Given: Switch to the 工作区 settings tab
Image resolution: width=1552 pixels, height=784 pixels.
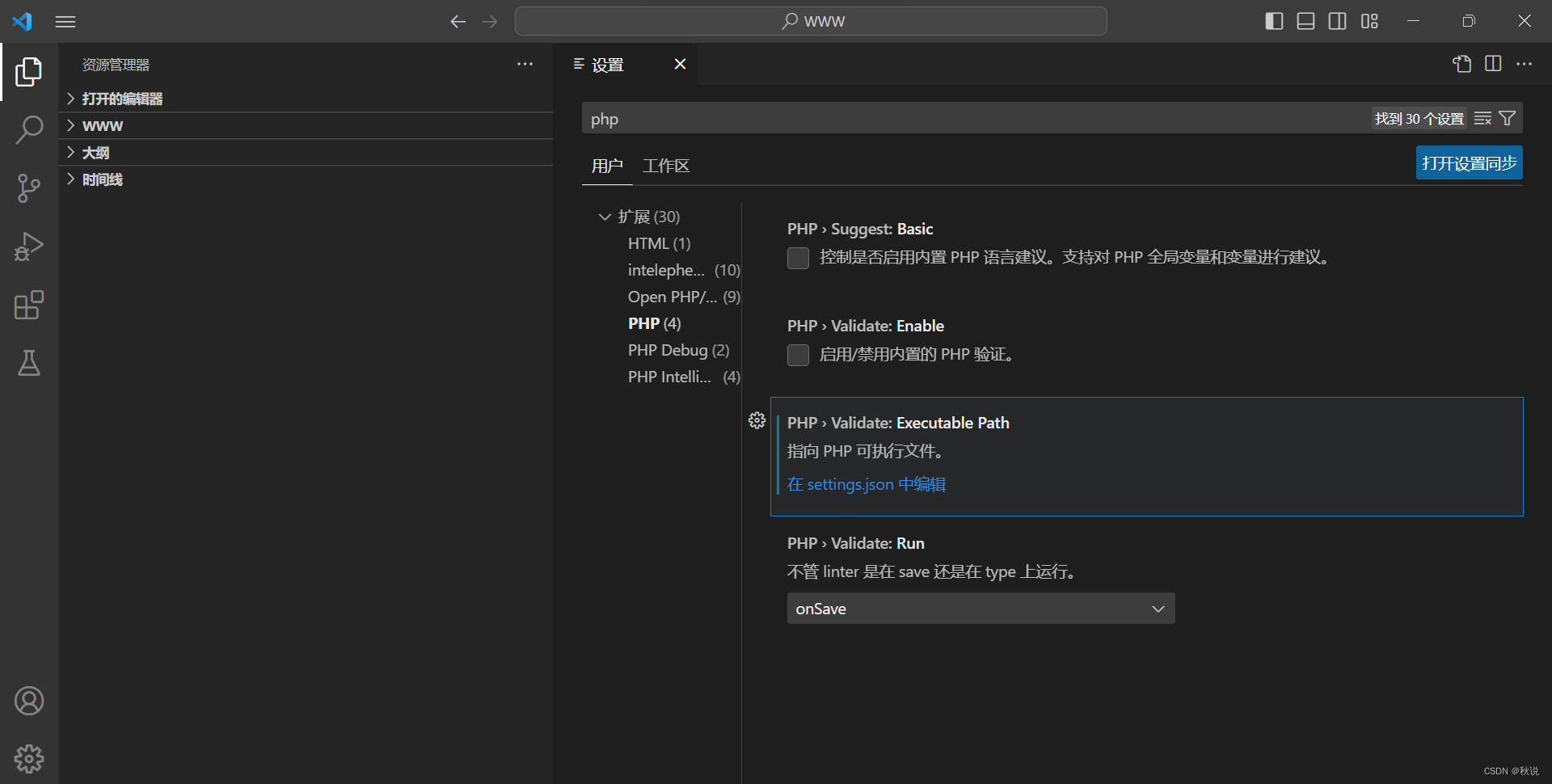Looking at the screenshot, I should click(x=666, y=166).
